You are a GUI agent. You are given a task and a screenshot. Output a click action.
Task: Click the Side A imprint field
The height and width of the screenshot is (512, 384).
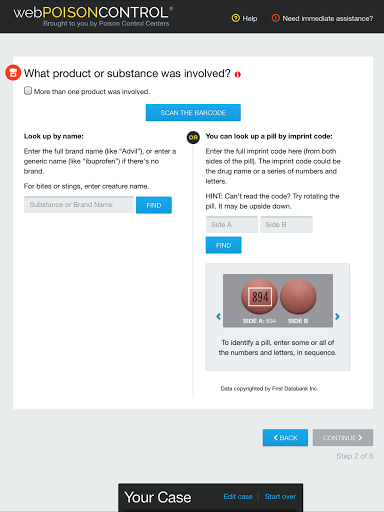click(x=232, y=224)
